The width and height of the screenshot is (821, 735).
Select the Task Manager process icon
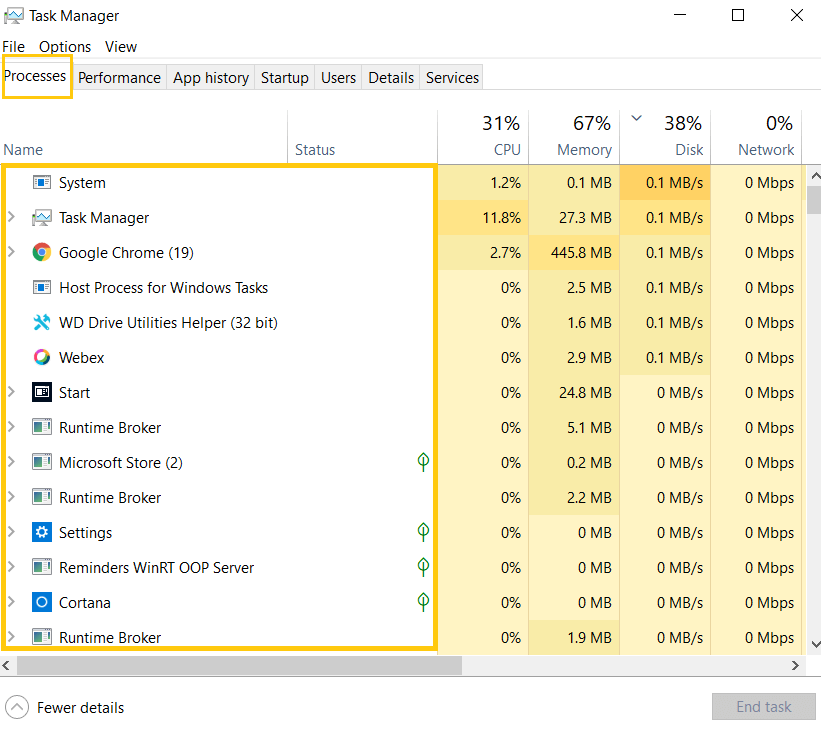tap(41, 217)
